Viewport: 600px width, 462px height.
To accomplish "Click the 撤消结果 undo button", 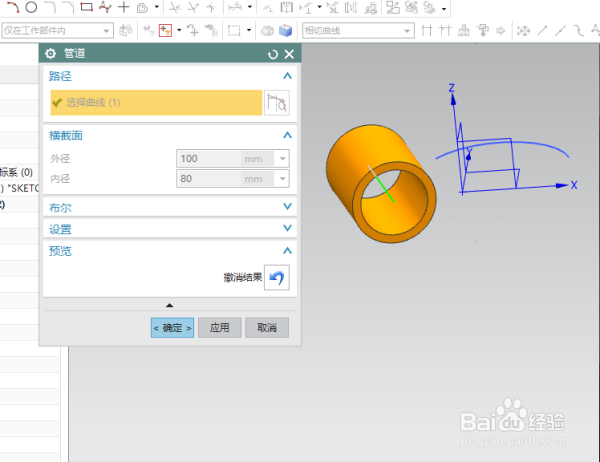I will coord(277,278).
